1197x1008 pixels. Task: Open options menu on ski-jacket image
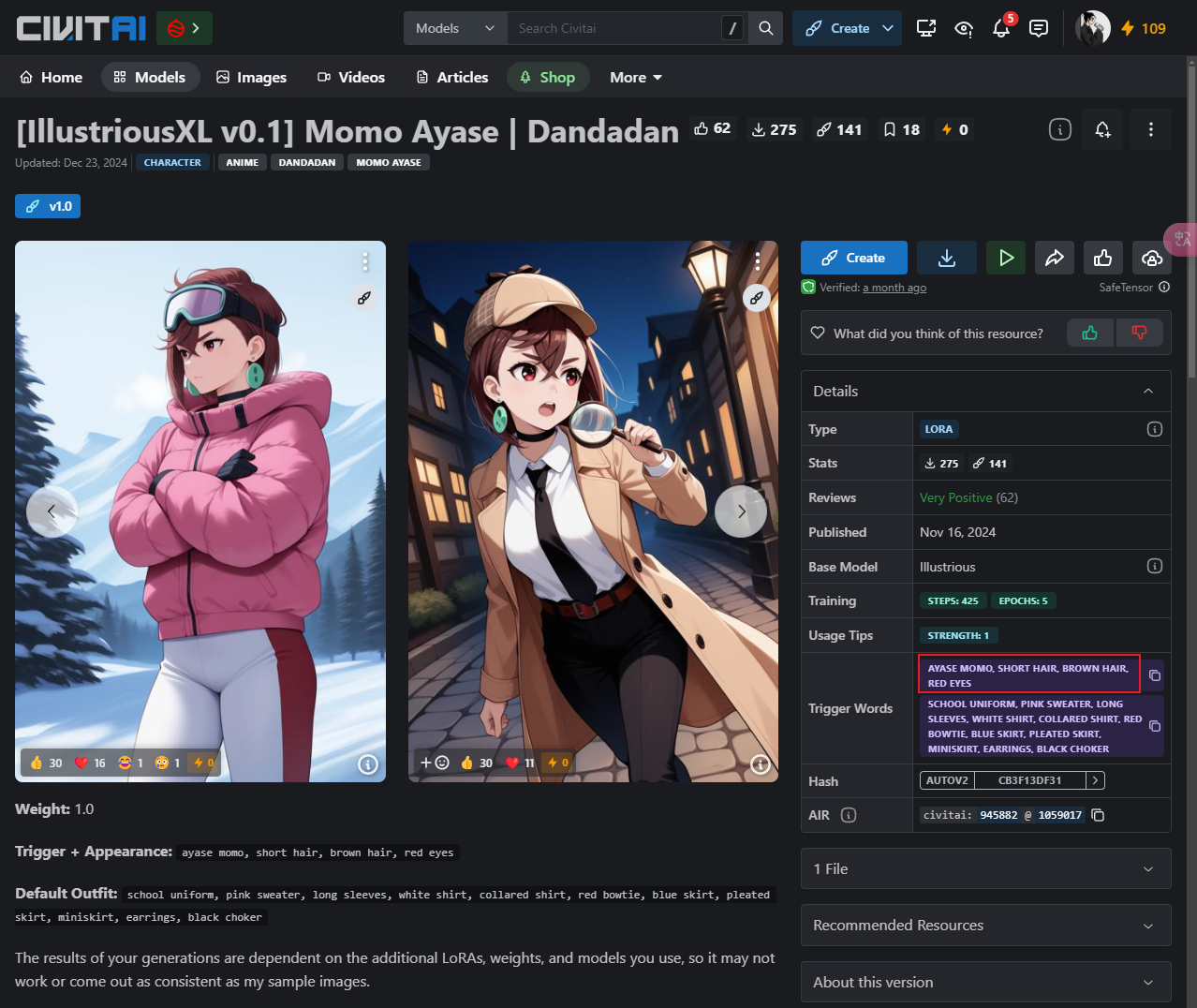(x=365, y=261)
